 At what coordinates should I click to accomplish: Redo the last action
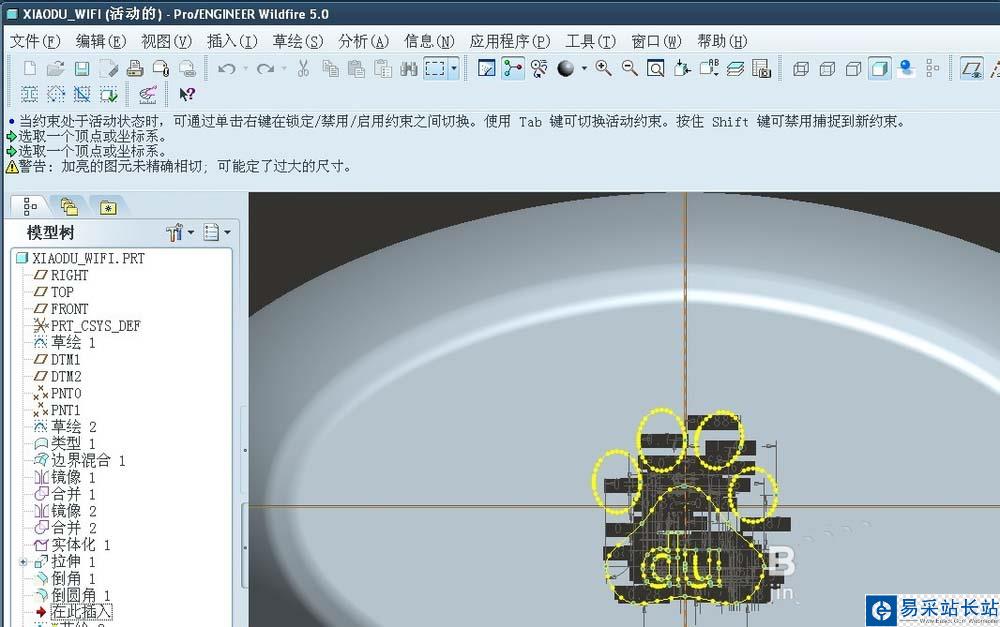tap(265, 68)
